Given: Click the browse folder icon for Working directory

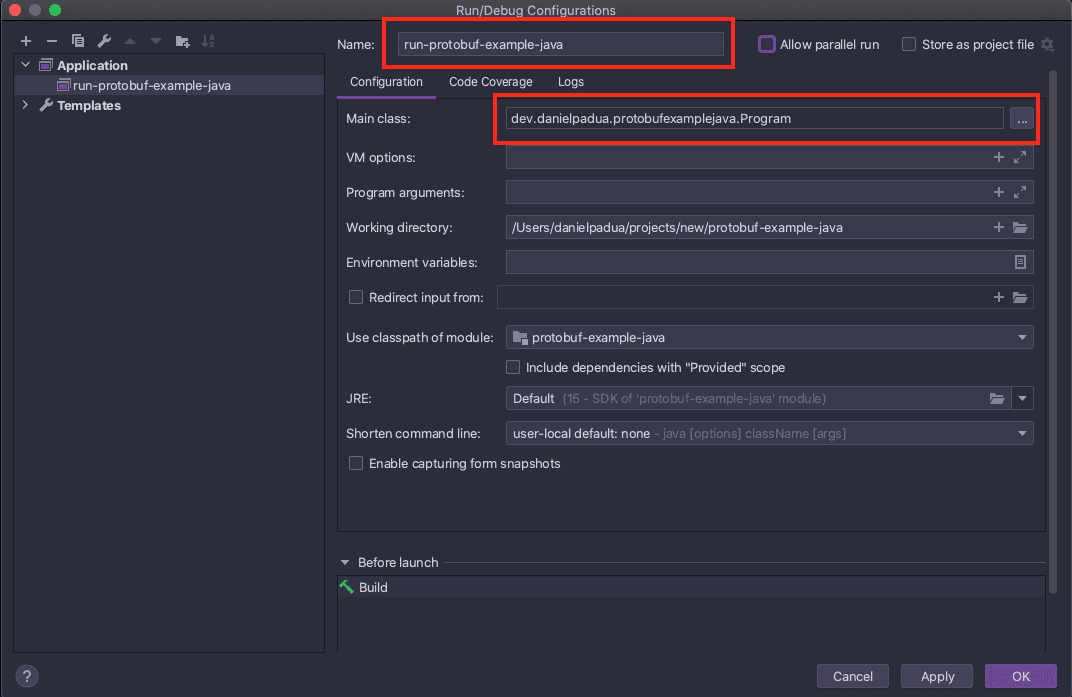Looking at the screenshot, I should point(1020,228).
